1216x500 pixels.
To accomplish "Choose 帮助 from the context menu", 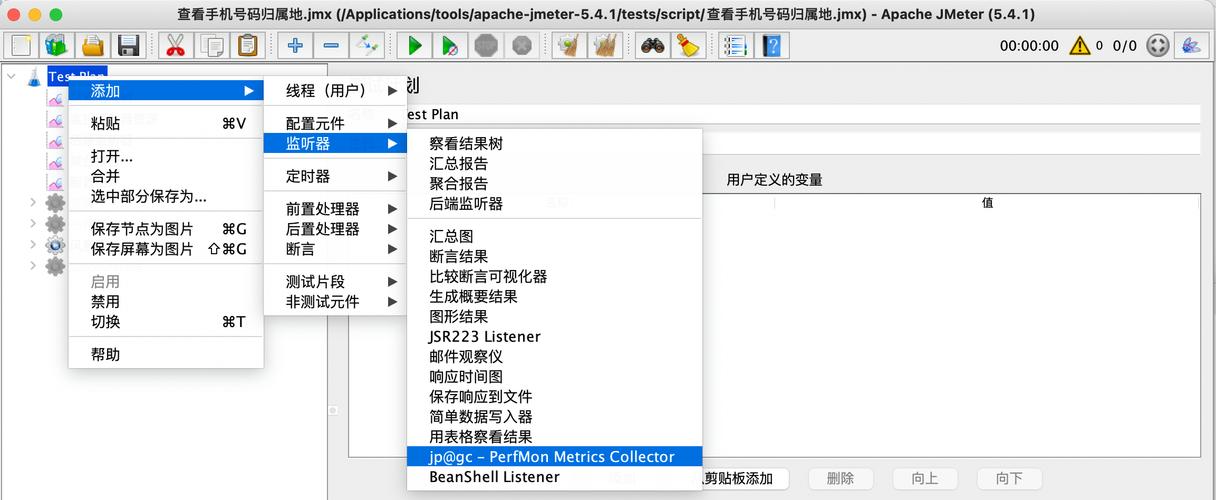I will 166,355.
